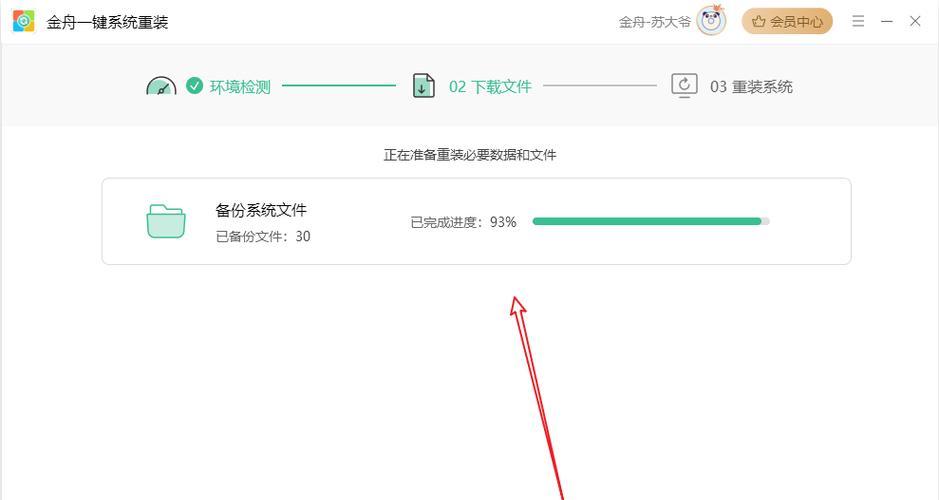The width and height of the screenshot is (939, 500).
Task: Click the 下载文件 download document icon
Action: [x=423, y=86]
